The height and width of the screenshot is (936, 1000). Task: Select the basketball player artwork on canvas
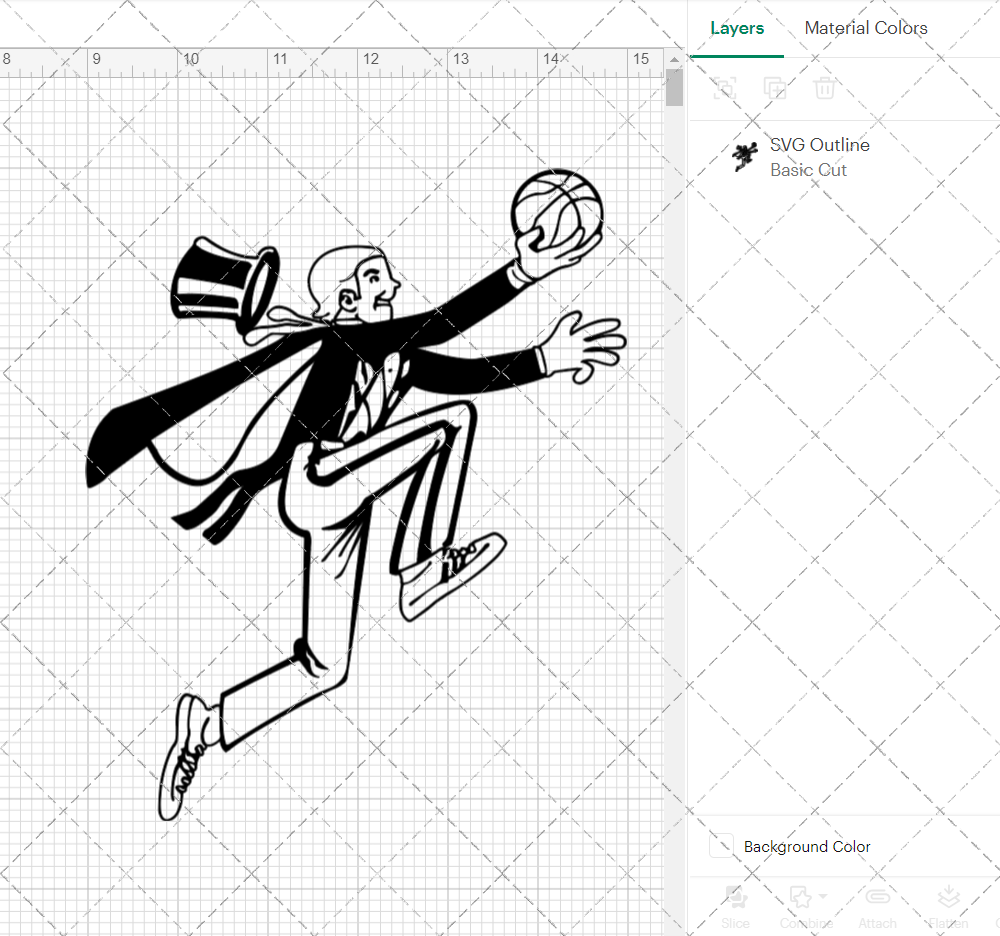[x=356, y=494]
